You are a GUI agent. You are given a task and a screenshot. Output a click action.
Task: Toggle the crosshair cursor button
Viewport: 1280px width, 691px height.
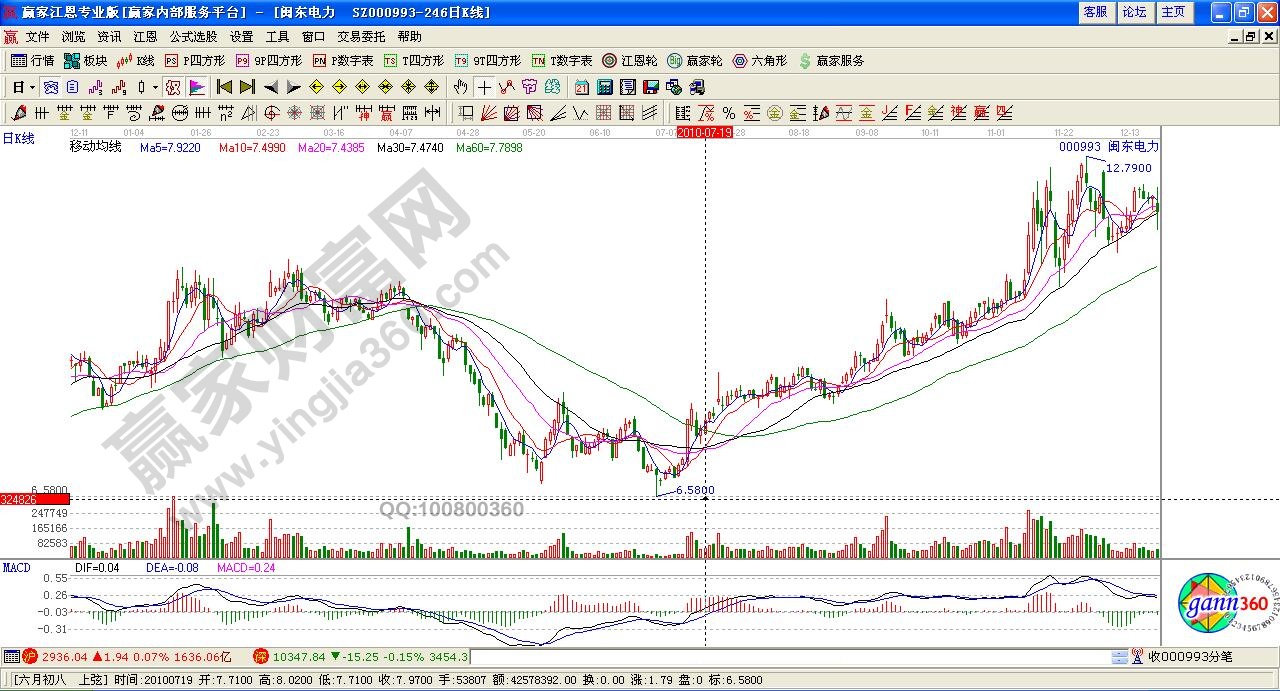484,87
